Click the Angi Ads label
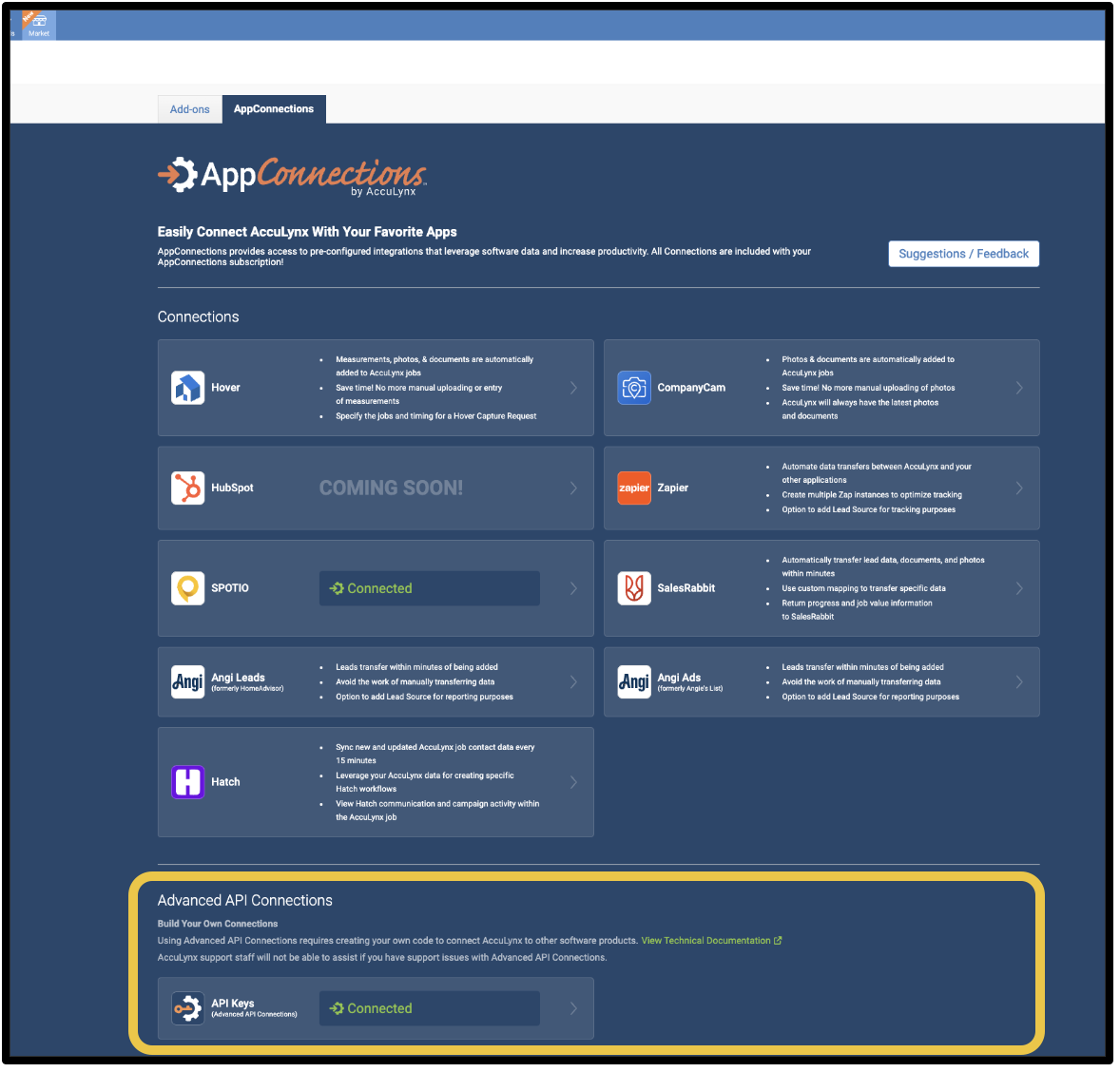 pyautogui.click(x=681, y=680)
